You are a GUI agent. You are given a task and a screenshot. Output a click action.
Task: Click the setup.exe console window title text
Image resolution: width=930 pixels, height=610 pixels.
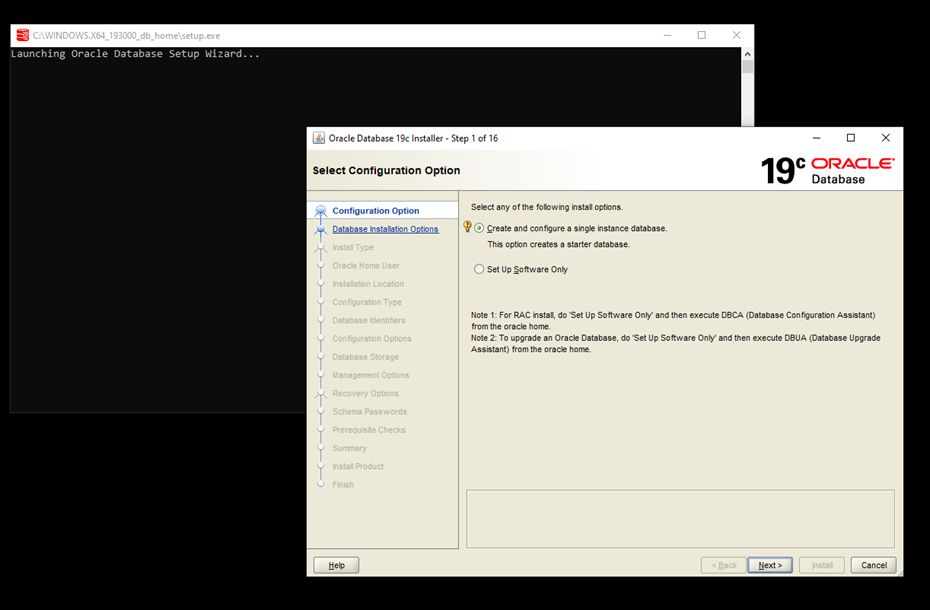coord(126,36)
